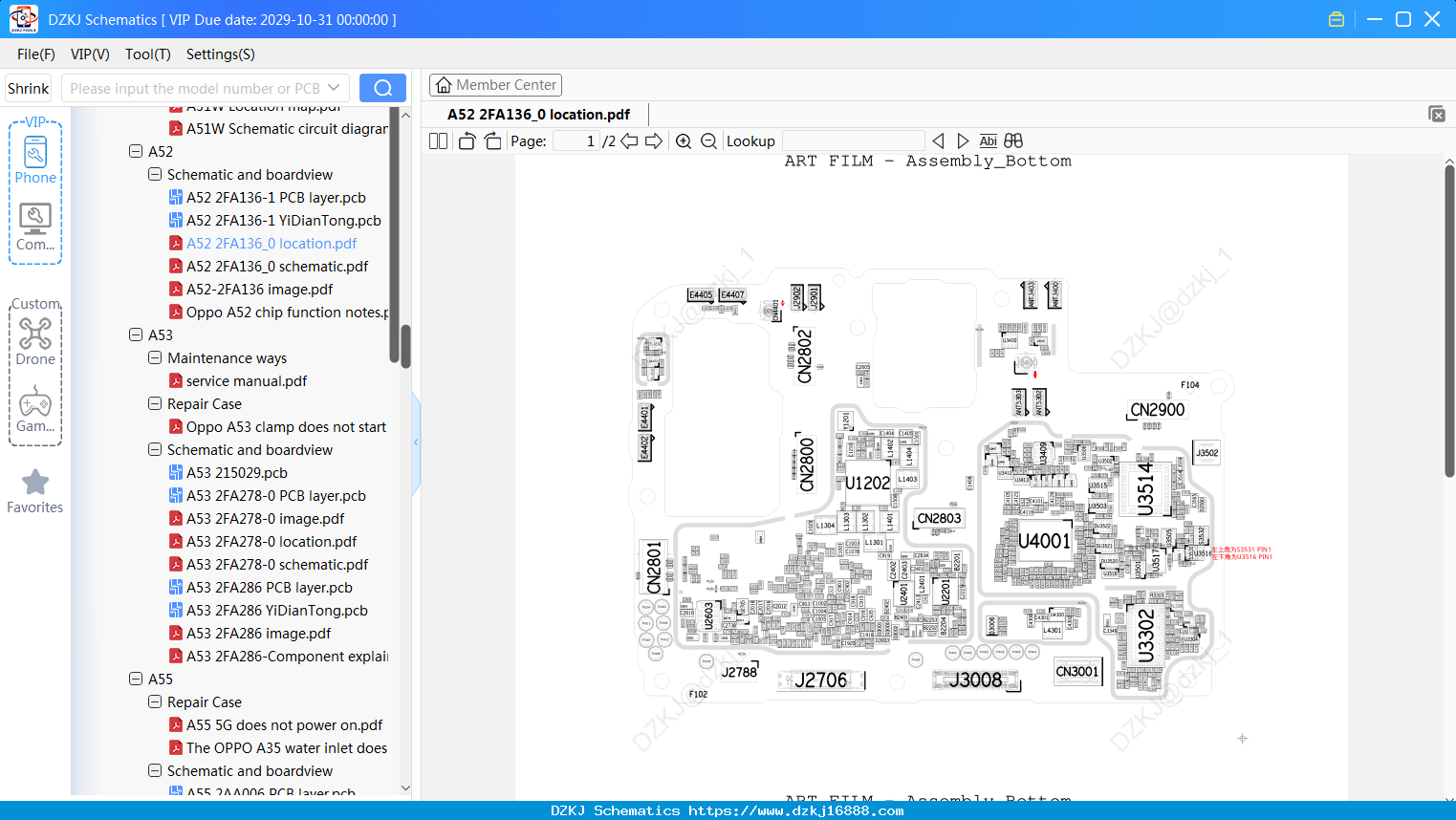Open A53 2FA278-0 image.pdf
This screenshot has height=820, width=1456.
pyautogui.click(x=266, y=519)
